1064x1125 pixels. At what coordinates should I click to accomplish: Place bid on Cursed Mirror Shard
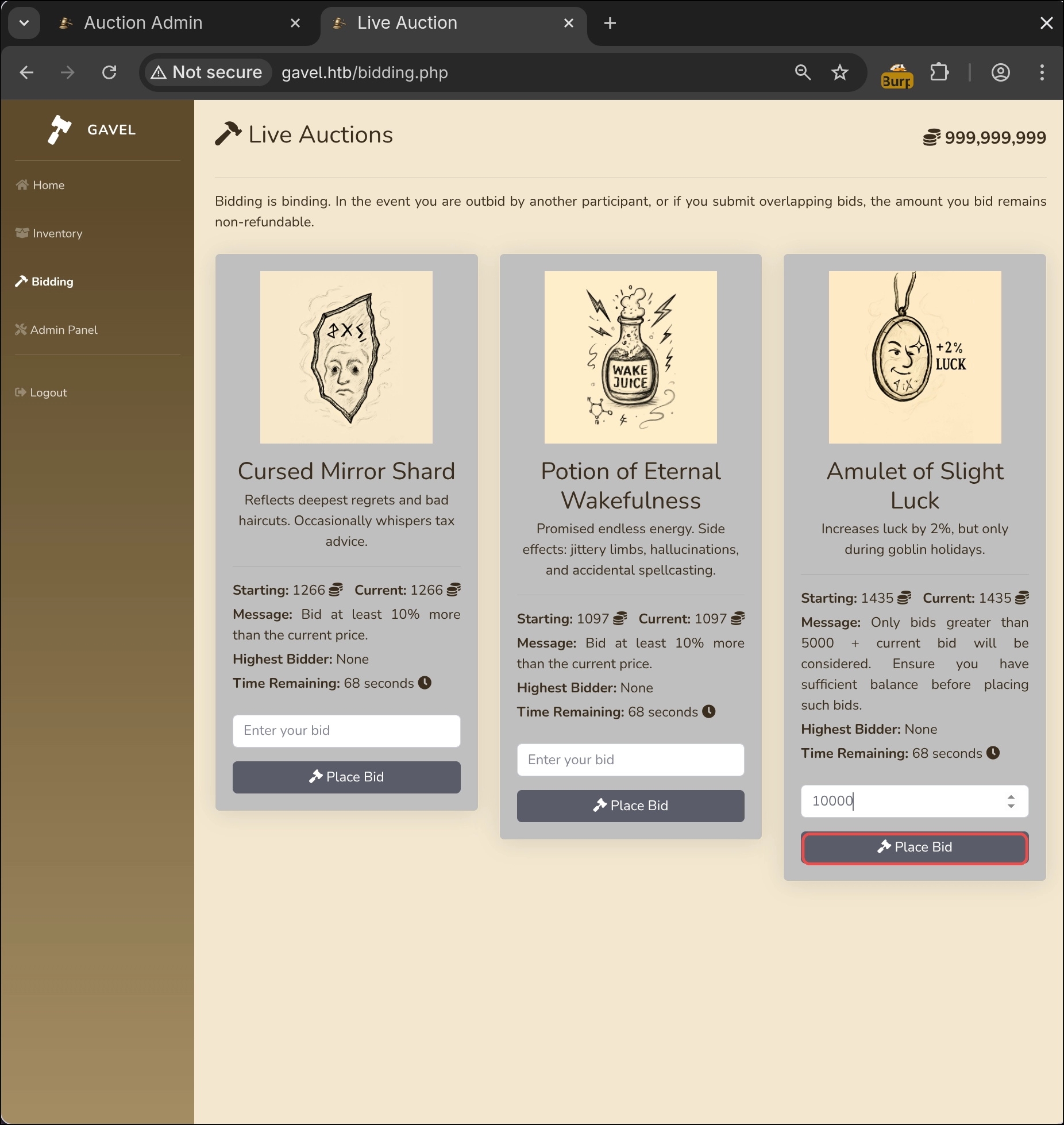click(x=346, y=777)
